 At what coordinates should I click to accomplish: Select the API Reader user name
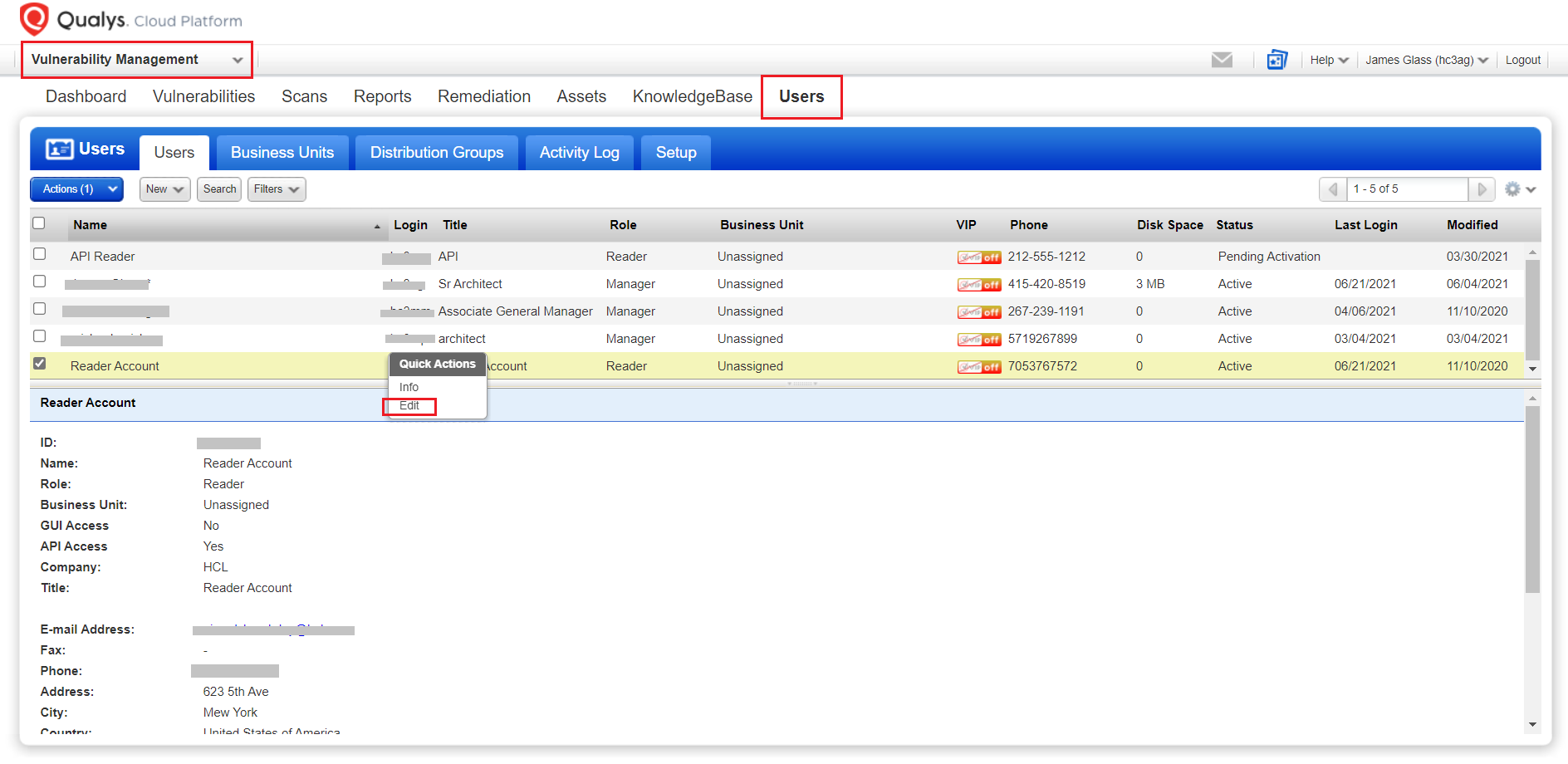click(103, 257)
